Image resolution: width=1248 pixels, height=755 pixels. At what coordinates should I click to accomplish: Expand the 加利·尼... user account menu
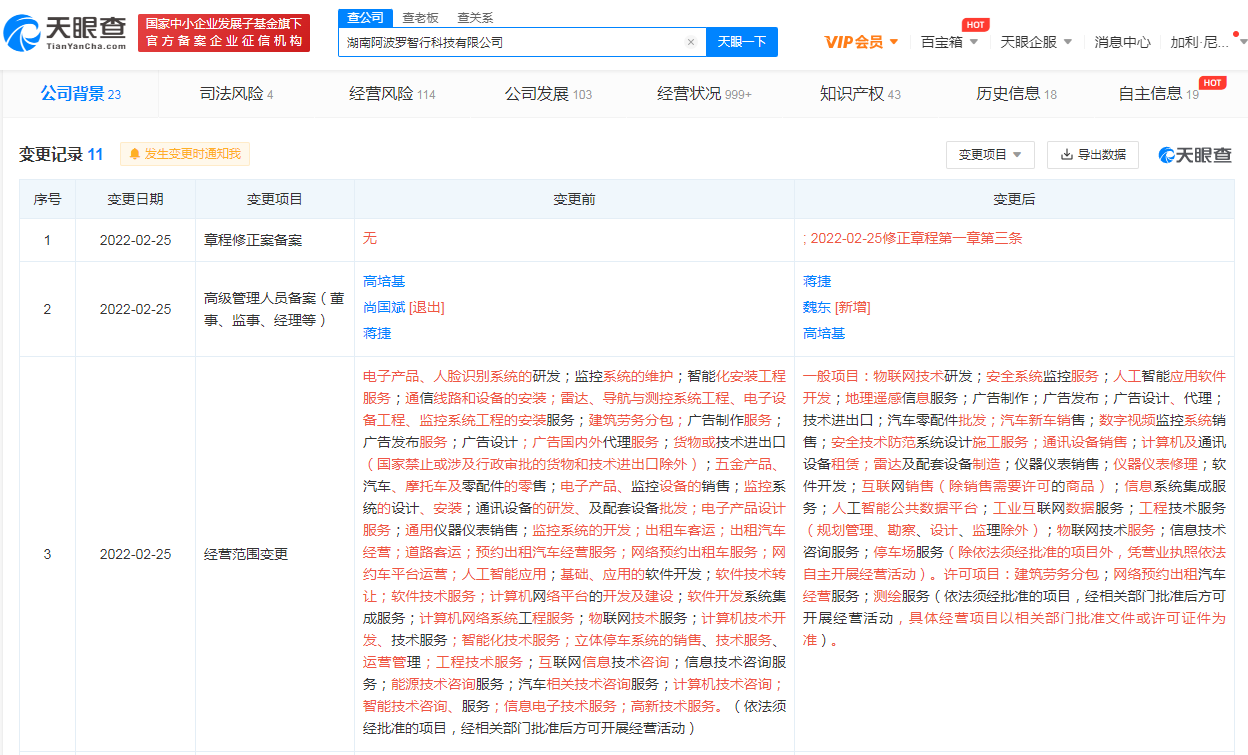click(1209, 42)
